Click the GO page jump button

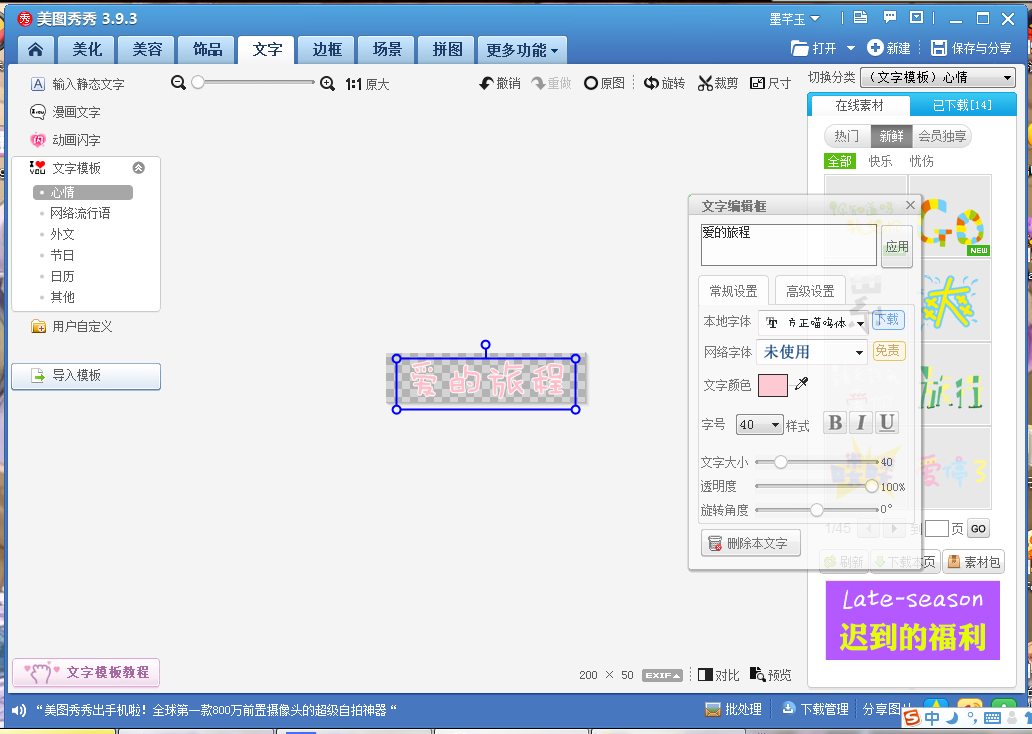pyautogui.click(x=978, y=529)
